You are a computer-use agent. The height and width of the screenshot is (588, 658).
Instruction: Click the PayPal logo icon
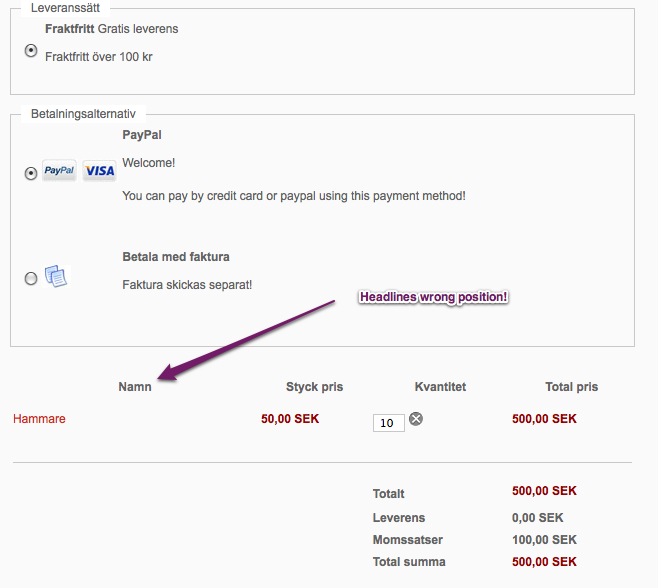tap(60, 171)
